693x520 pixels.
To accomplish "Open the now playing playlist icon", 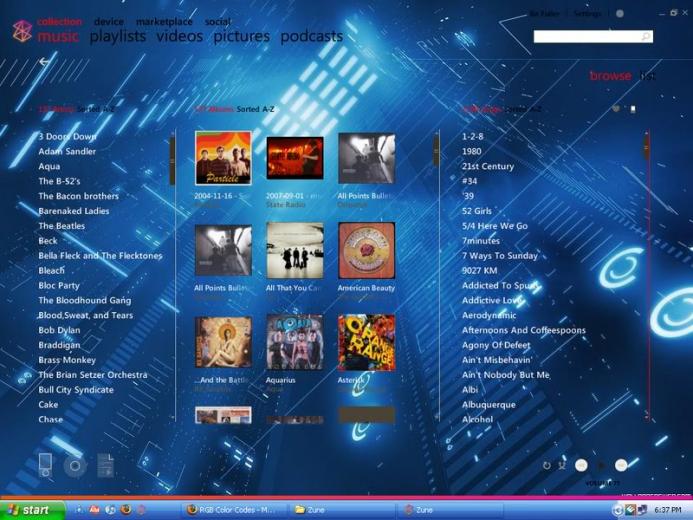I will click(x=106, y=465).
